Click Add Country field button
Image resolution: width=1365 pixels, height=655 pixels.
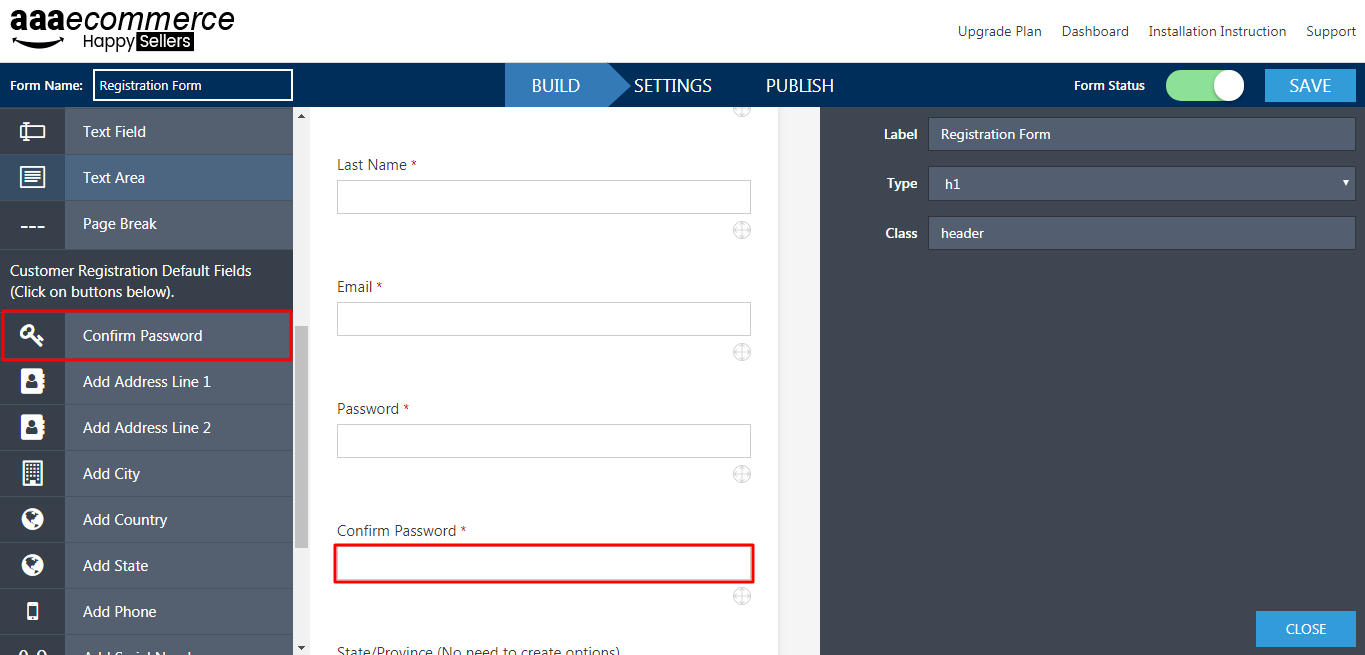(146, 520)
